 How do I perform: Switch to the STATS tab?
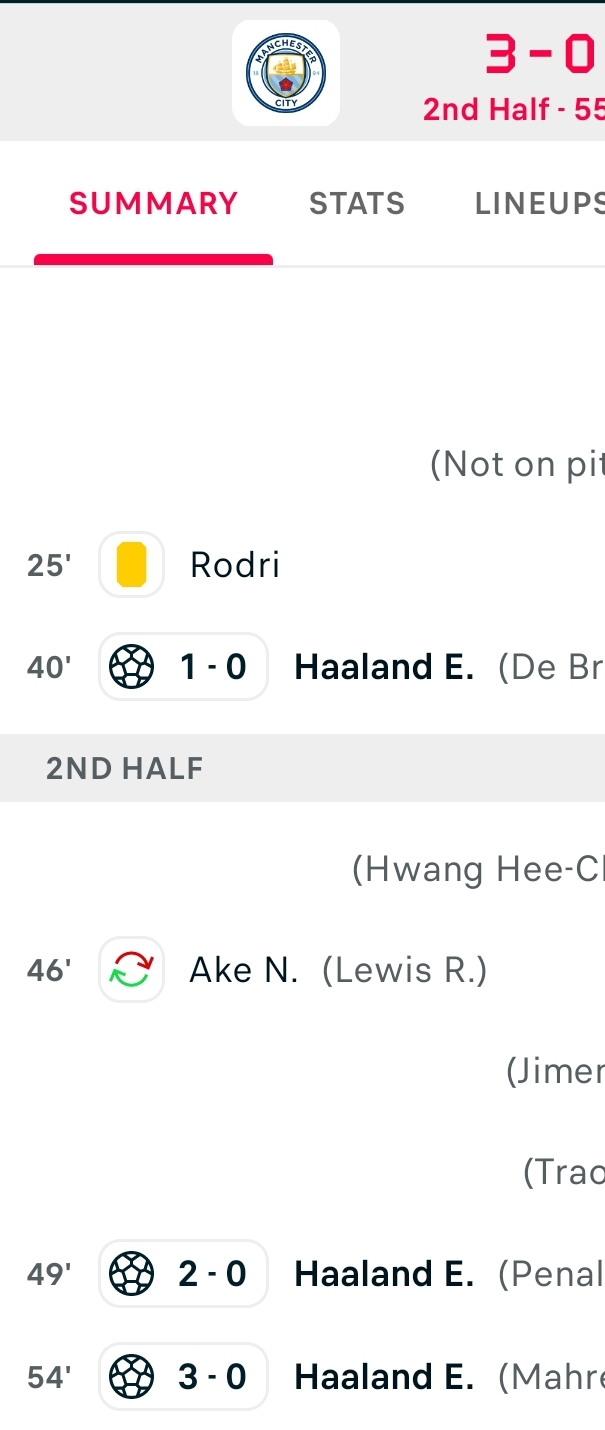pos(357,203)
